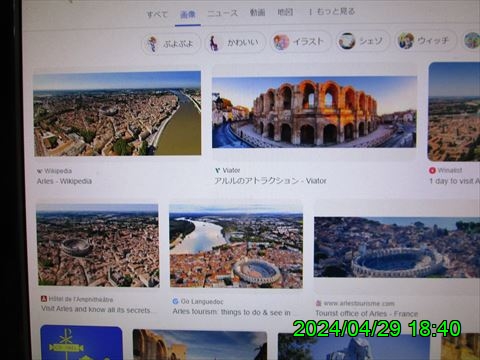Screen dimensions: 480x360
Task: Open the 地図 tab
Action: [285, 12]
